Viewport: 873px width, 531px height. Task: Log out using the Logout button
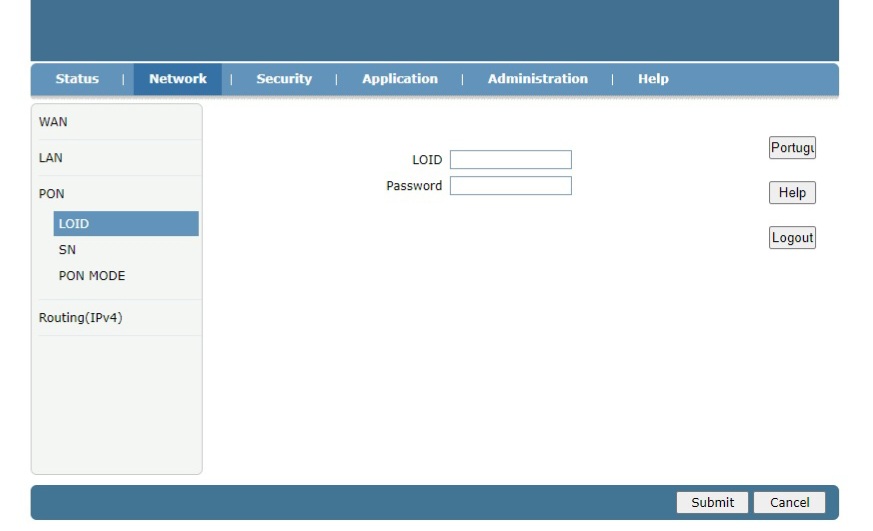pyautogui.click(x=792, y=238)
